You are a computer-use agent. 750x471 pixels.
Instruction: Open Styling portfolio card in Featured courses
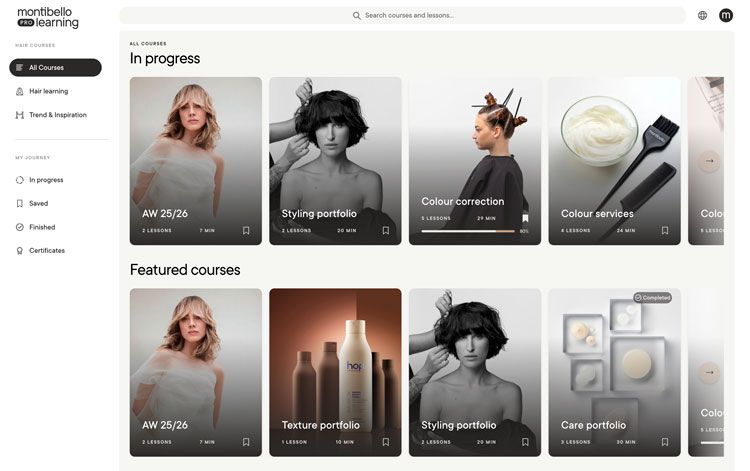[475, 372]
